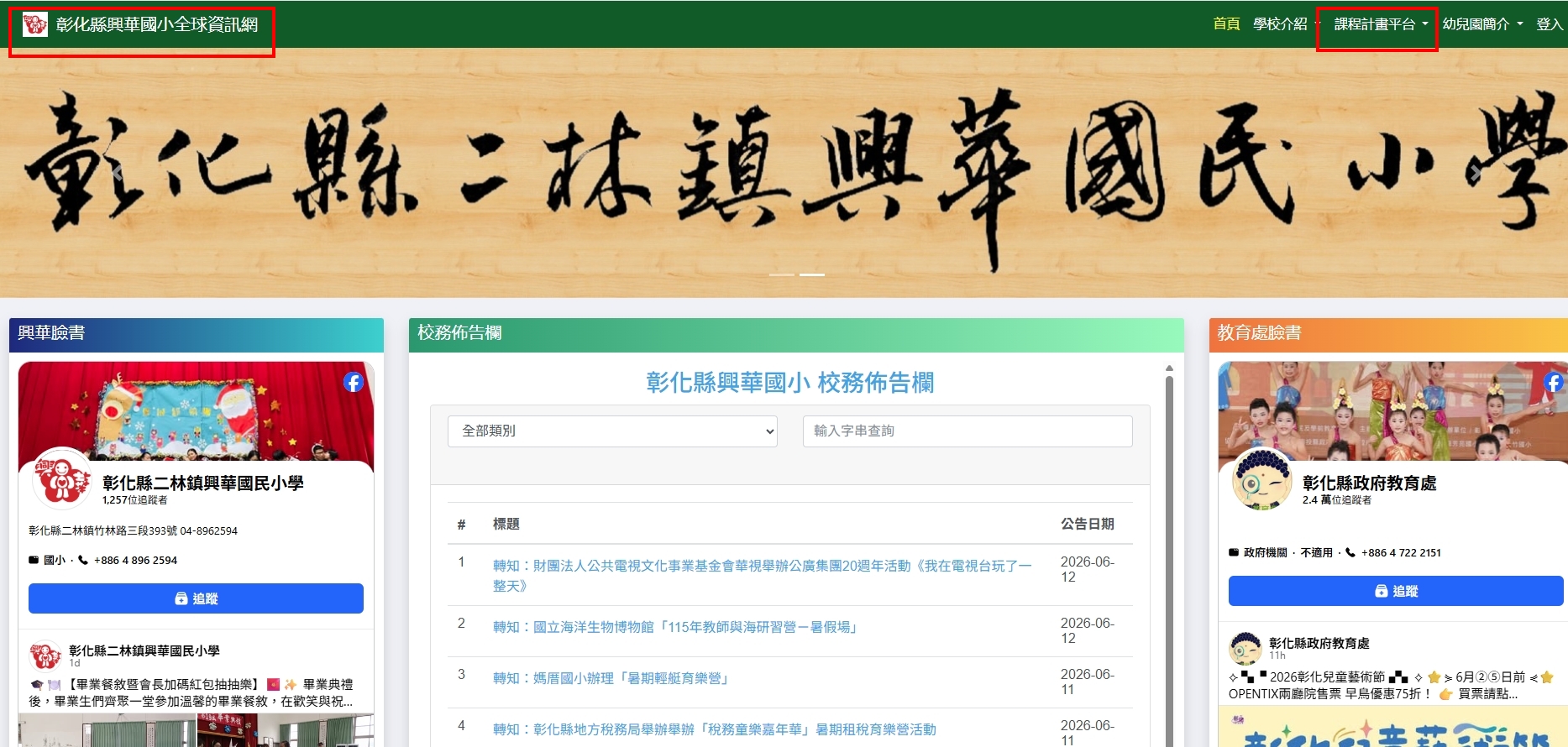Click the 2.4 萬位追蹤者 follower count
This screenshot has width=1568, height=747.
coord(1337,500)
